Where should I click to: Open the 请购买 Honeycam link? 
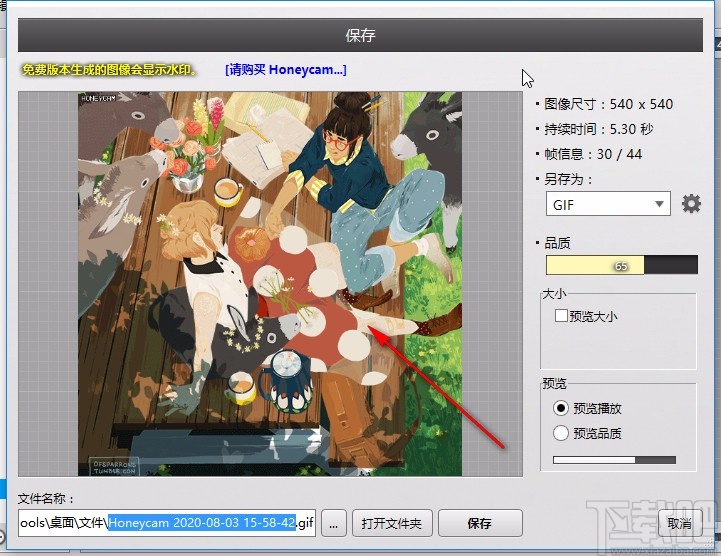pos(286,70)
